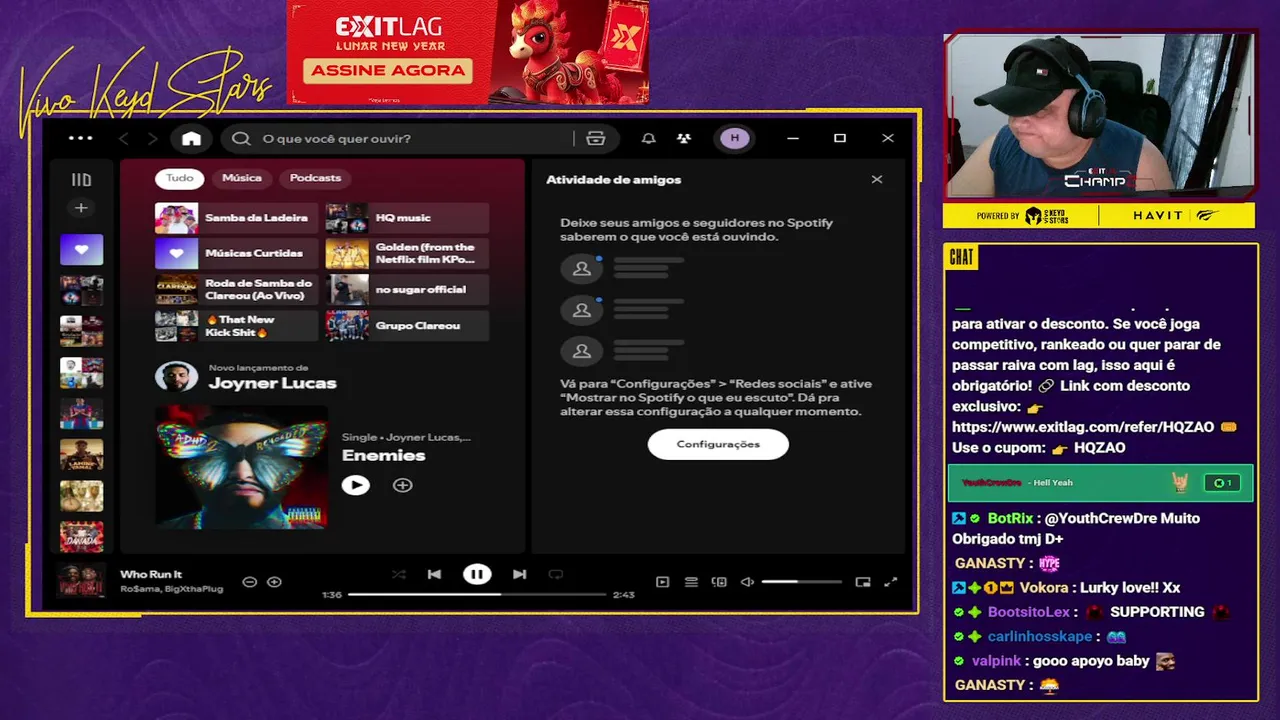Open Grupo Clareou shortcut
This screenshot has width=1280, height=720.
(407, 326)
